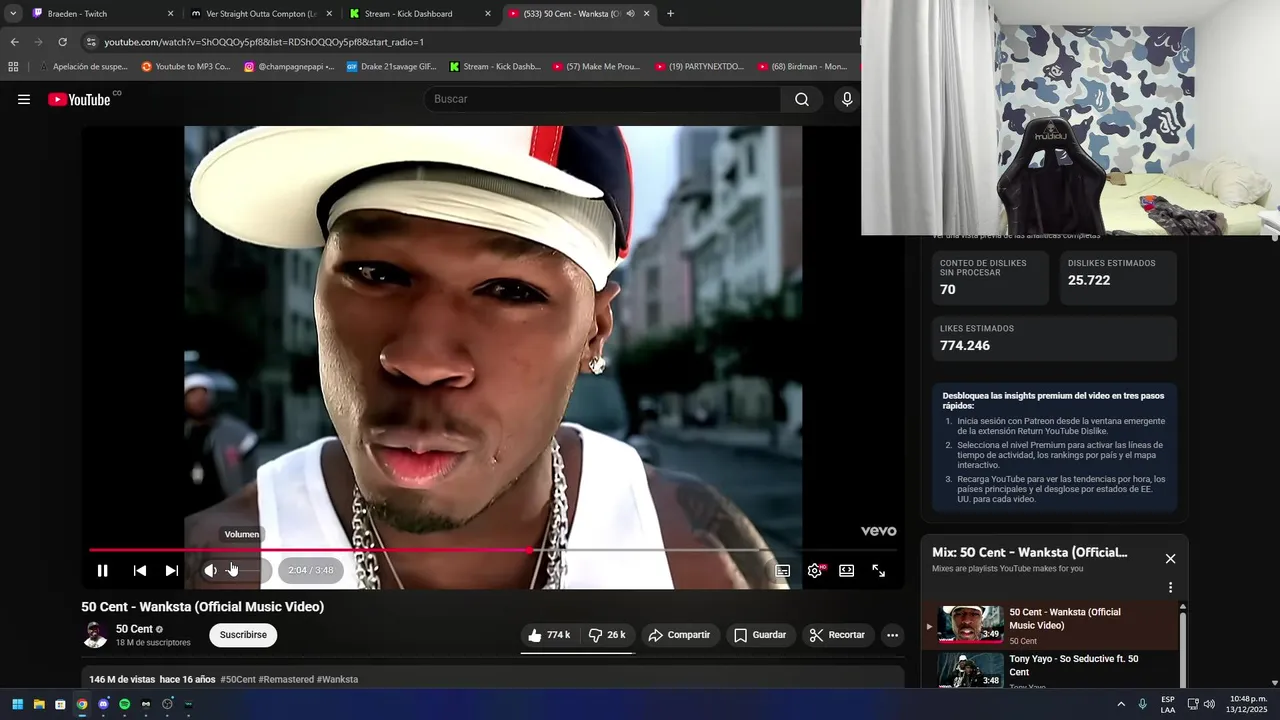Open Youtube to MP3 Co... bookmark

click(186, 67)
